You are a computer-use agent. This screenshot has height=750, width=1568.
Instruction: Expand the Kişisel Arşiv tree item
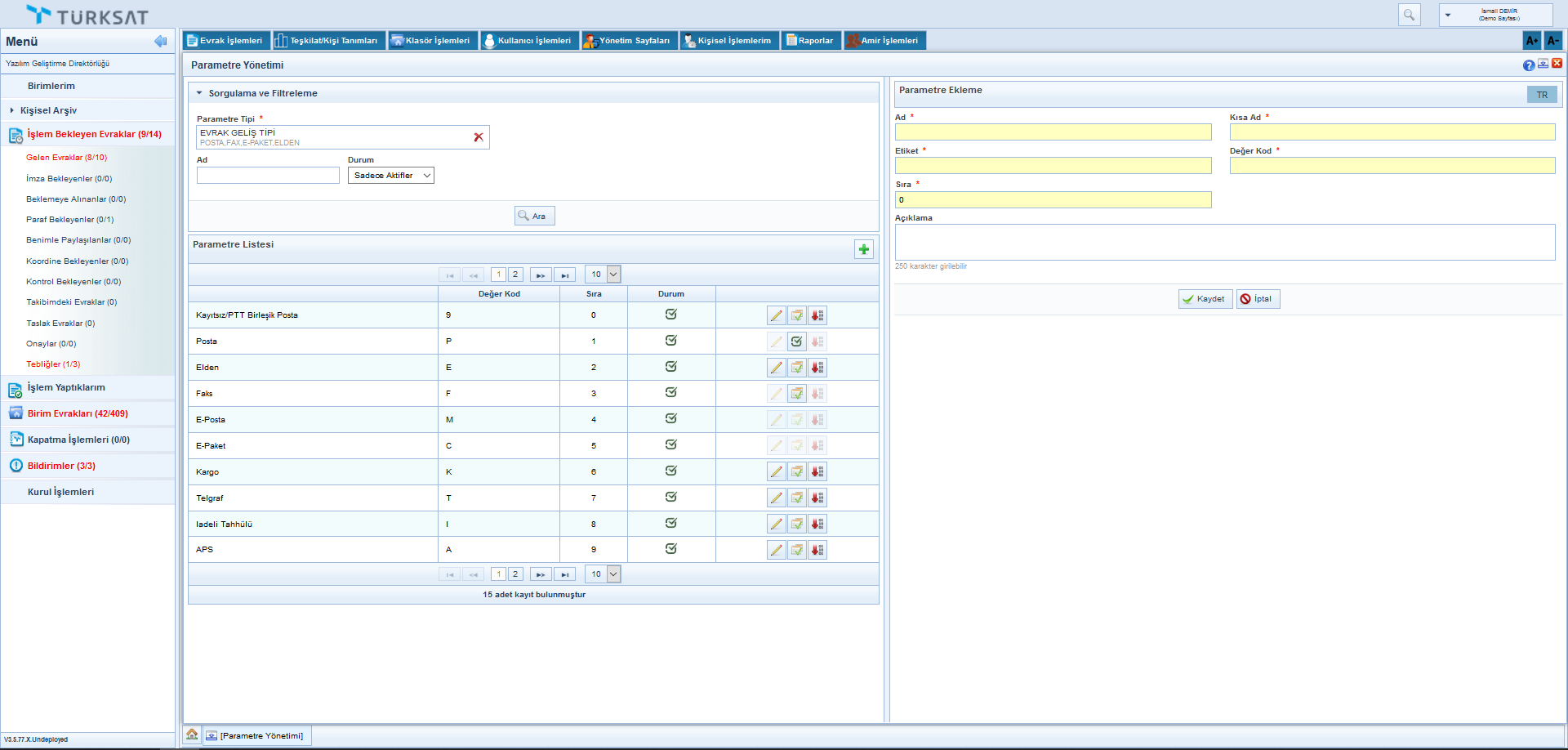(x=12, y=110)
